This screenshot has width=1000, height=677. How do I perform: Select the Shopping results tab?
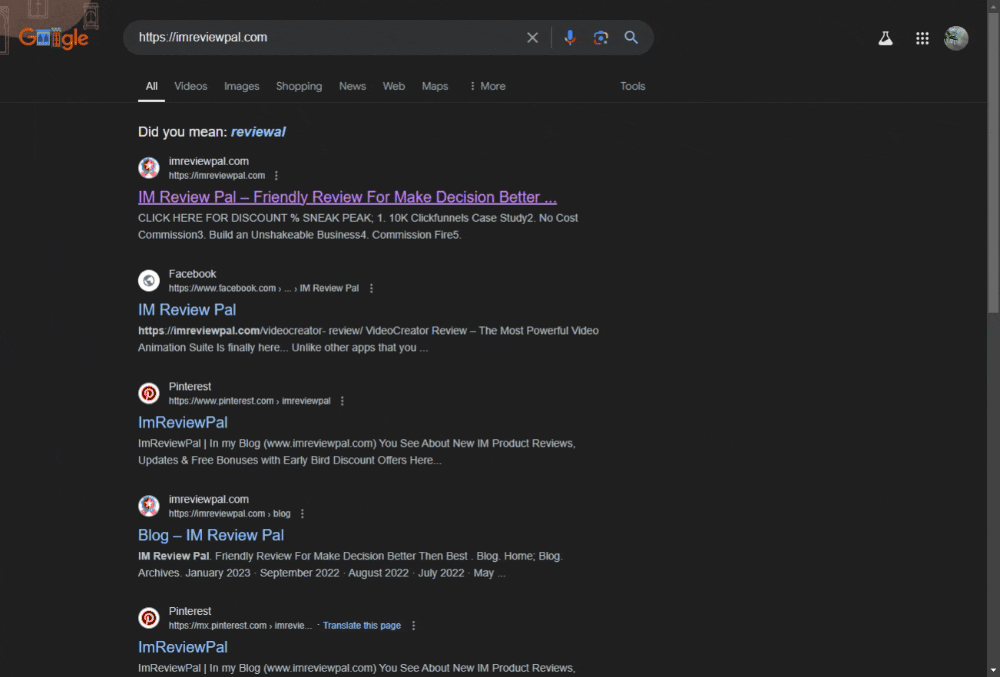pyautogui.click(x=299, y=86)
